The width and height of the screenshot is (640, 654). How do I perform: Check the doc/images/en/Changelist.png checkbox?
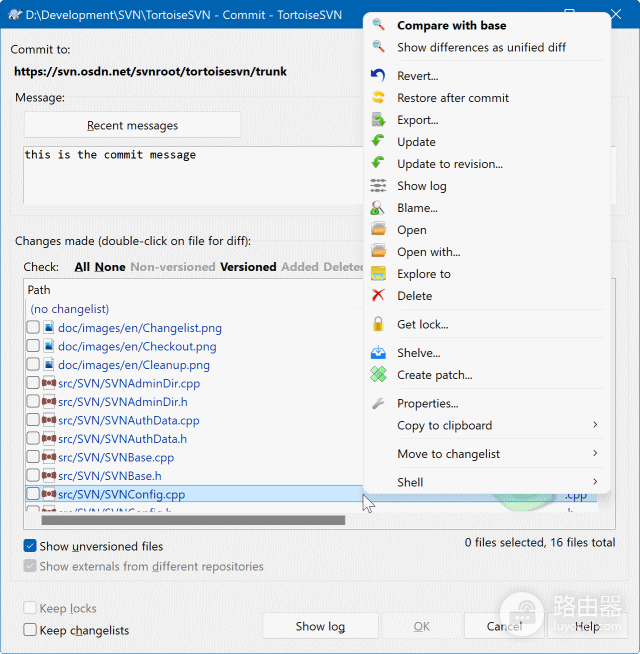[x=33, y=327]
